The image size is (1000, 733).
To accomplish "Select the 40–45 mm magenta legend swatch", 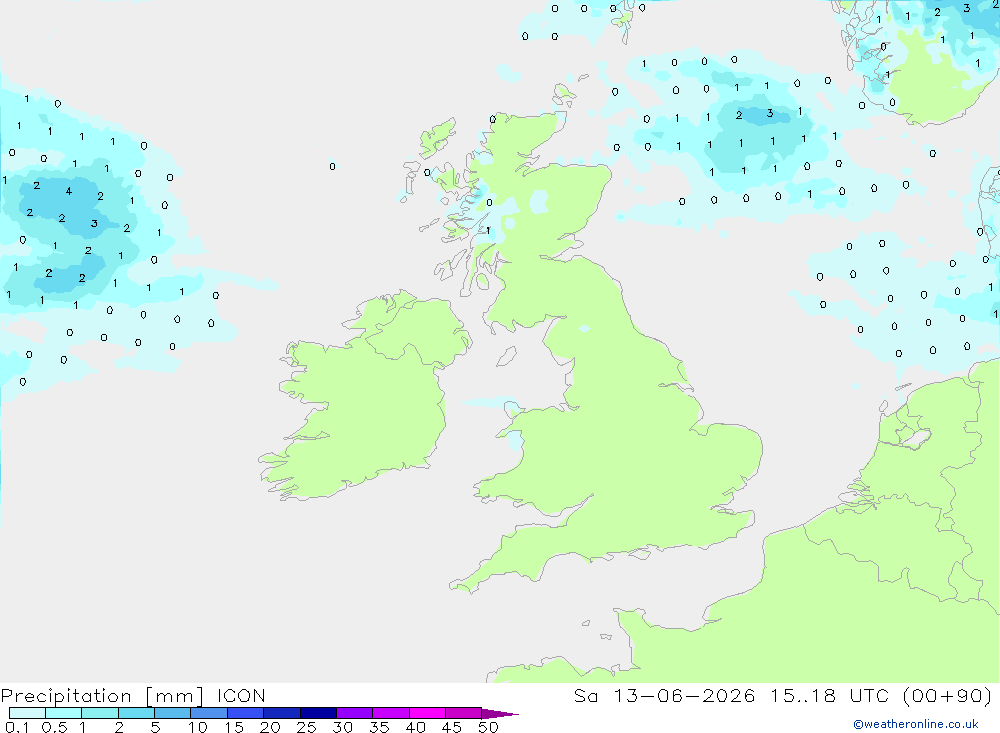I will [x=427, y=713].
